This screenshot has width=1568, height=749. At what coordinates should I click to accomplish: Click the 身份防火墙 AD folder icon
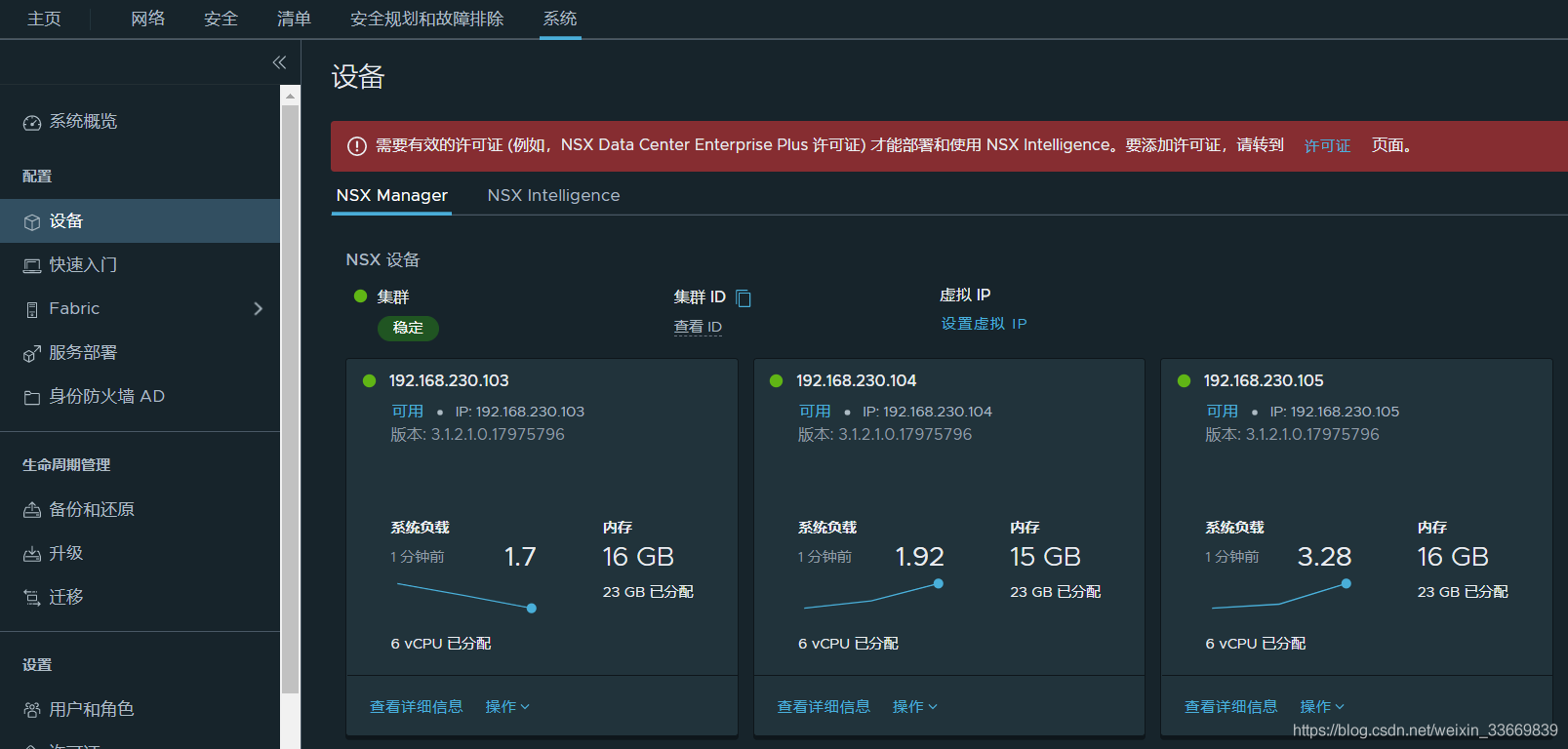click(x=32, y=397)
